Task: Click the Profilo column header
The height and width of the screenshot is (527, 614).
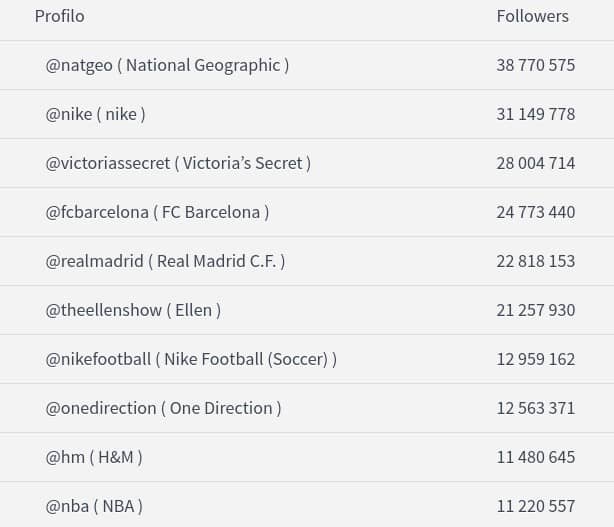Action: (x=60, y=16)
